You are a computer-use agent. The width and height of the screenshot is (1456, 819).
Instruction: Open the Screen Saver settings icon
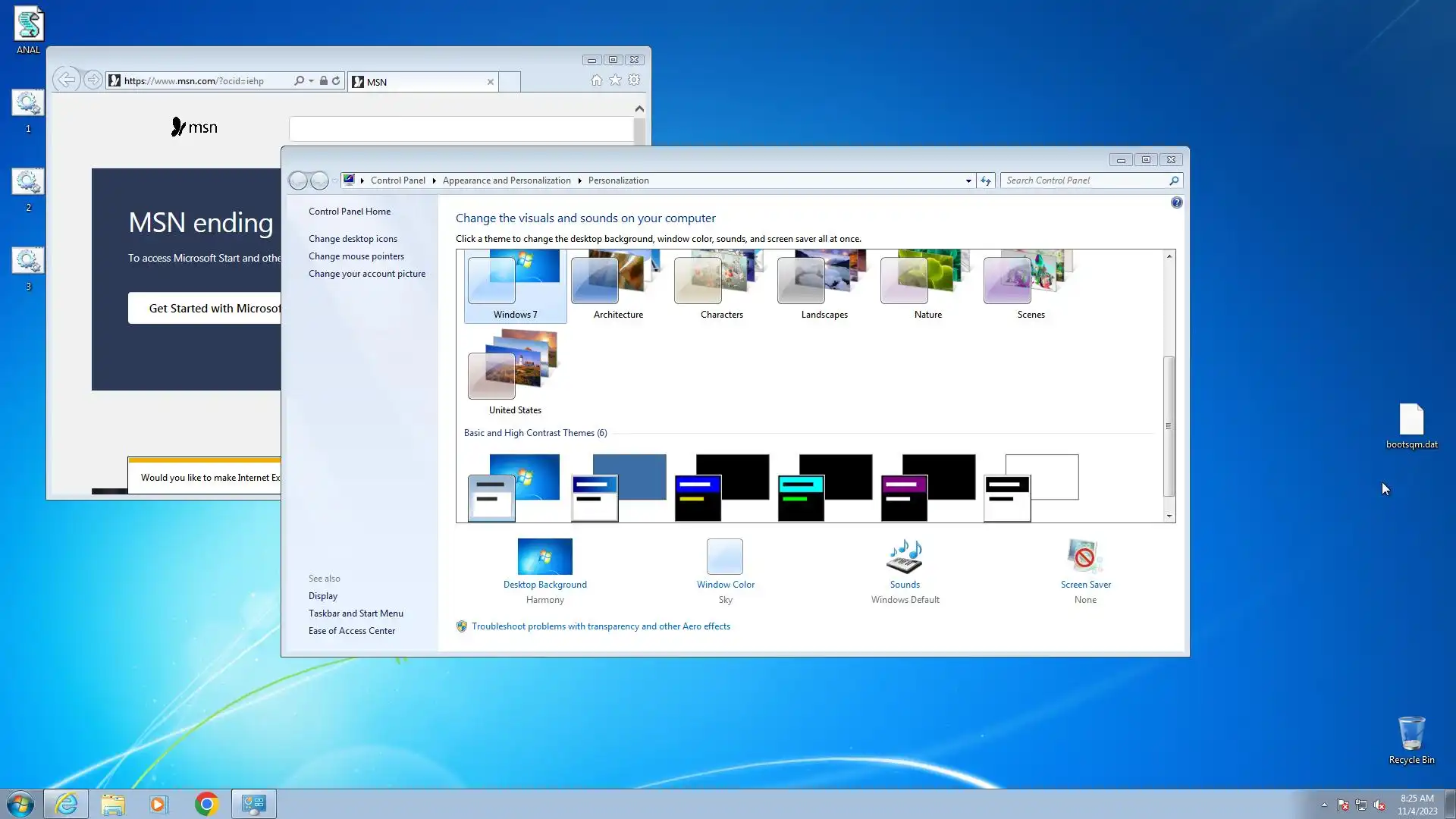(x=1085, y=557)
